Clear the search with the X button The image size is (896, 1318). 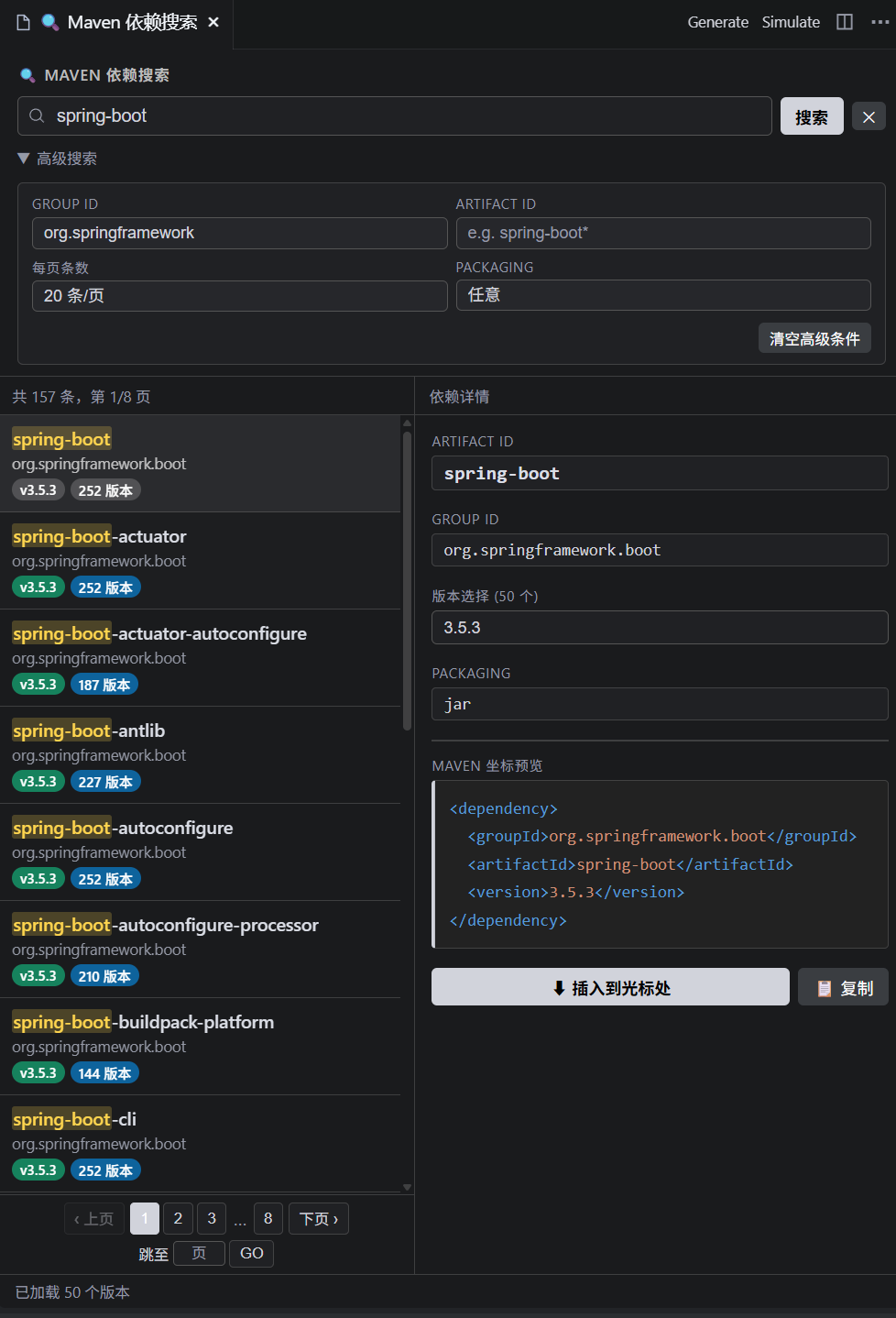coord(869,116)
